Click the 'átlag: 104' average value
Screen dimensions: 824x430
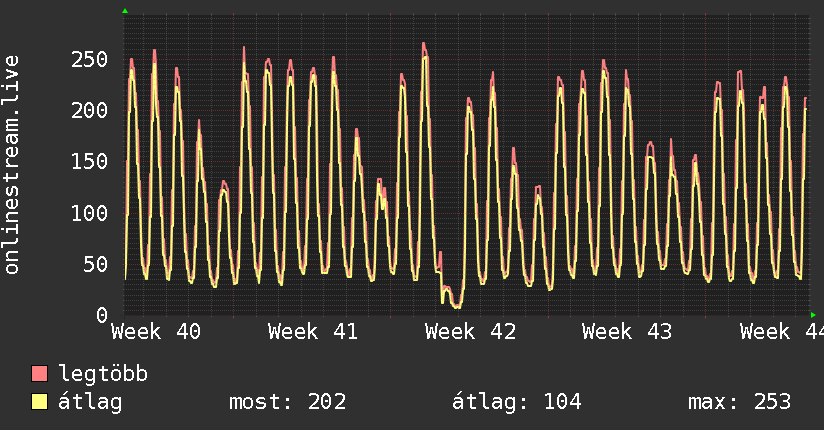tap(517, 402)
